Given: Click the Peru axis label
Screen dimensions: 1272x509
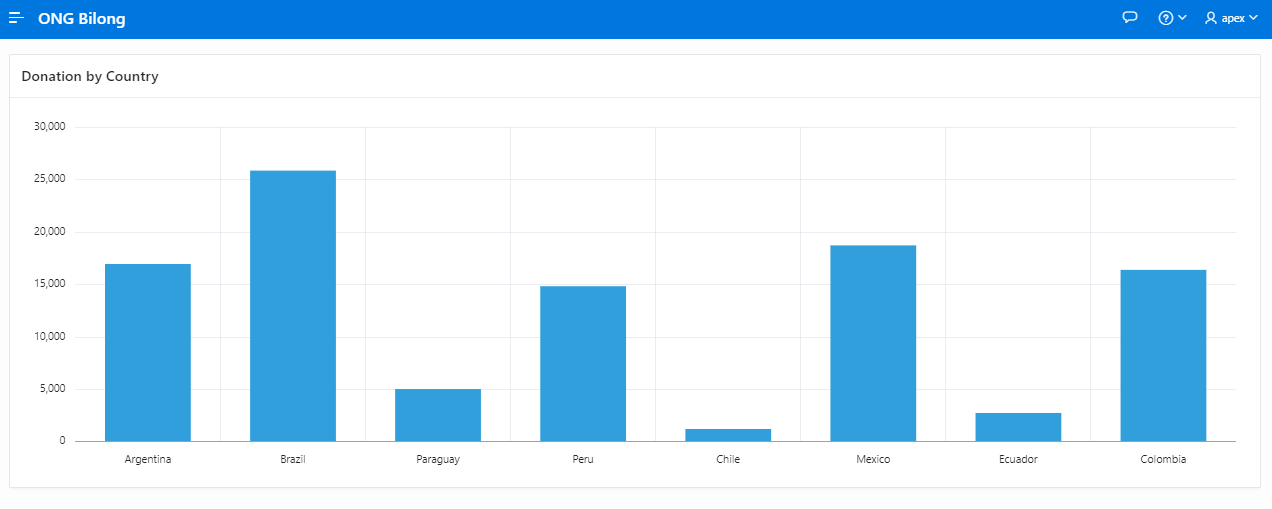Looking at the screenshot, I should pos(583,460).
